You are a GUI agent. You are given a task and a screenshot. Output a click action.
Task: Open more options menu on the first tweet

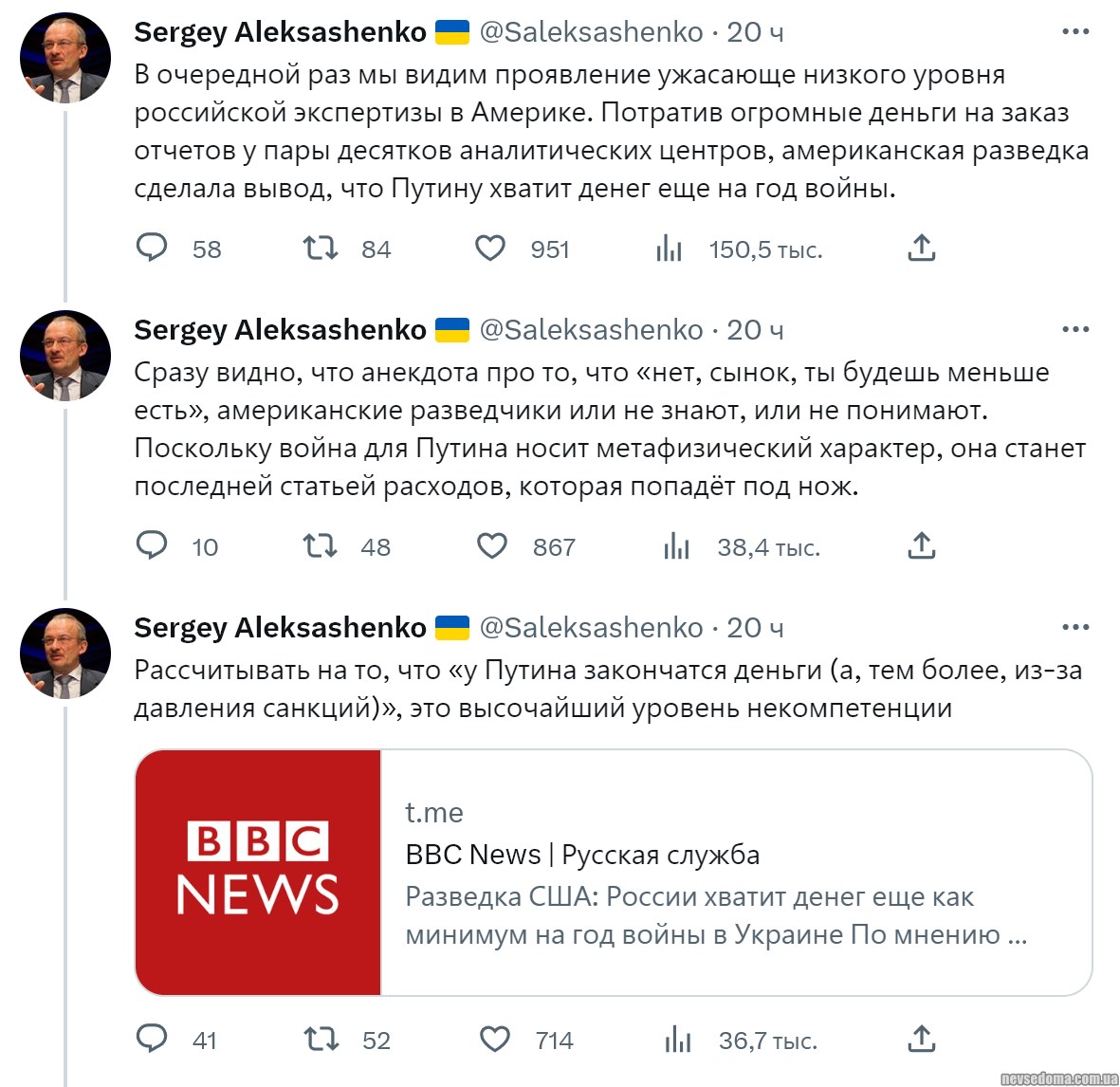[1075, 32]
